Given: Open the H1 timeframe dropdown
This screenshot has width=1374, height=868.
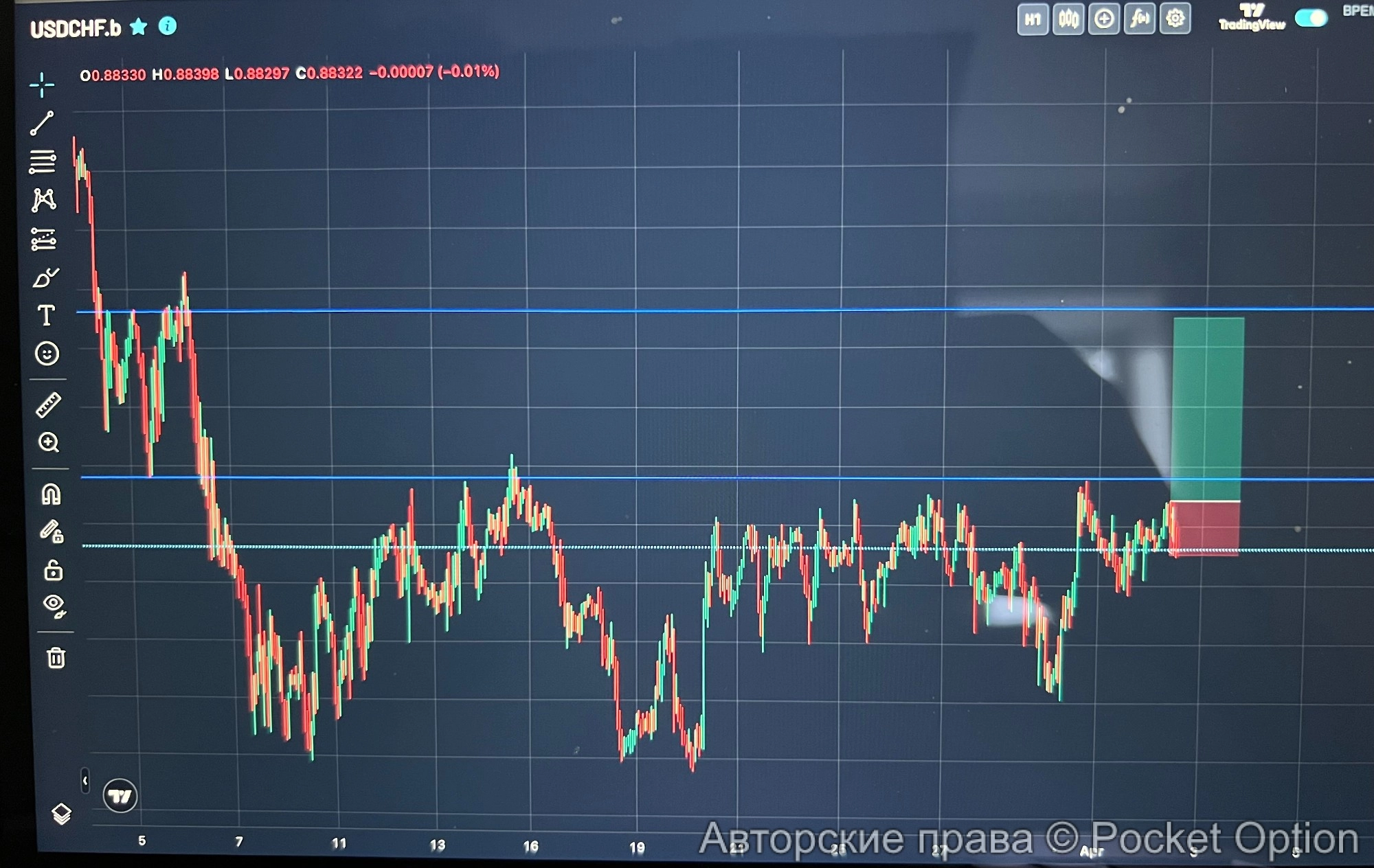Looking at the screenshot, I should [x=1033, y=19].
